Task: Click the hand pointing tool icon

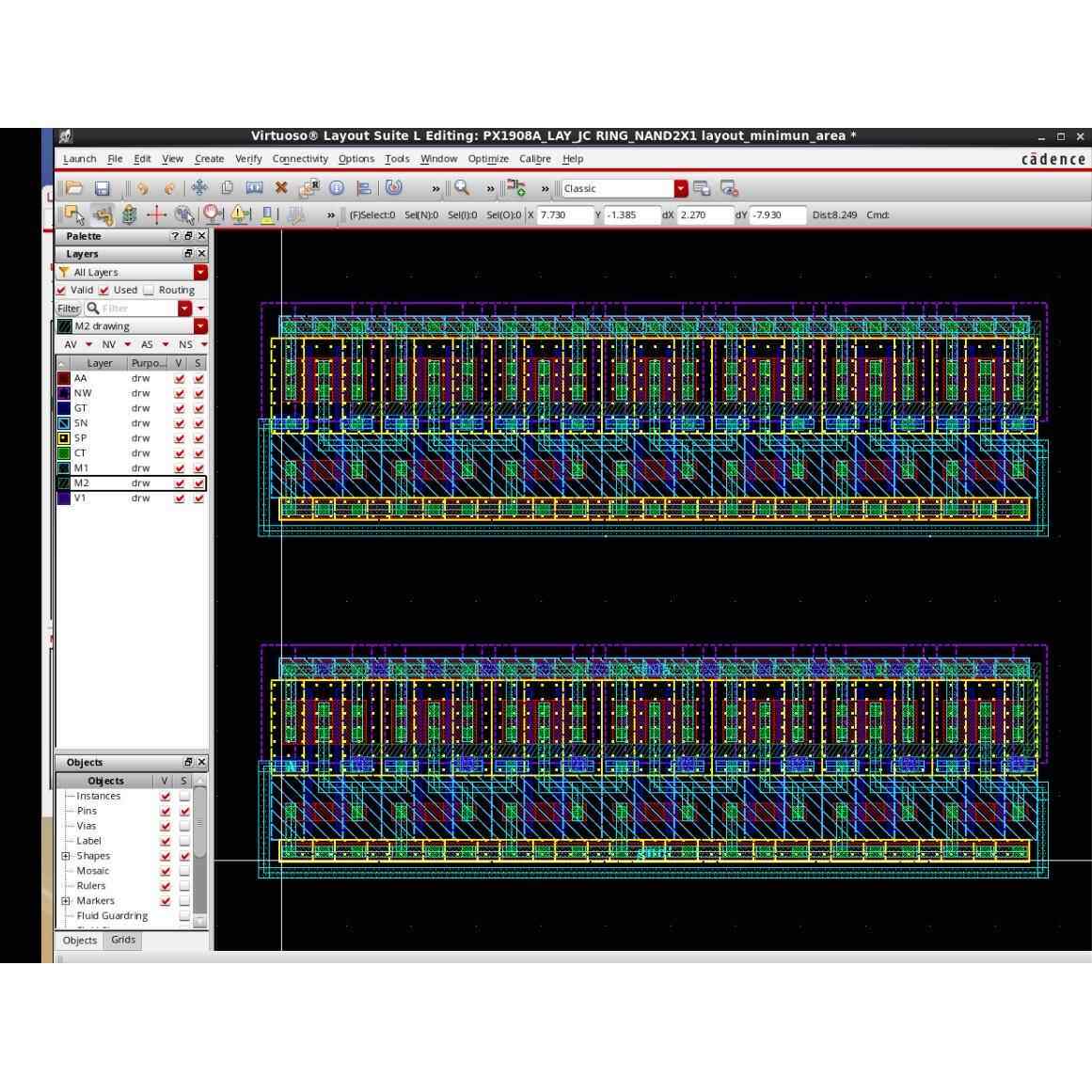Action: click(103, 215)
